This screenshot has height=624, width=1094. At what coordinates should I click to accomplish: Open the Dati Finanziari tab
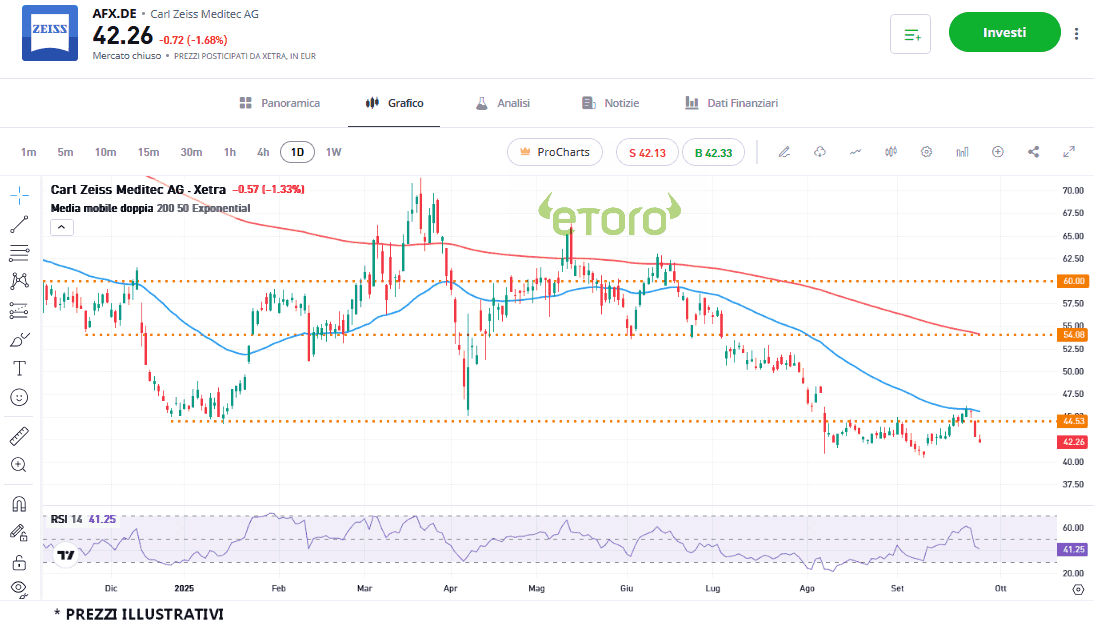pyautogui.click(x=731, y=103)
